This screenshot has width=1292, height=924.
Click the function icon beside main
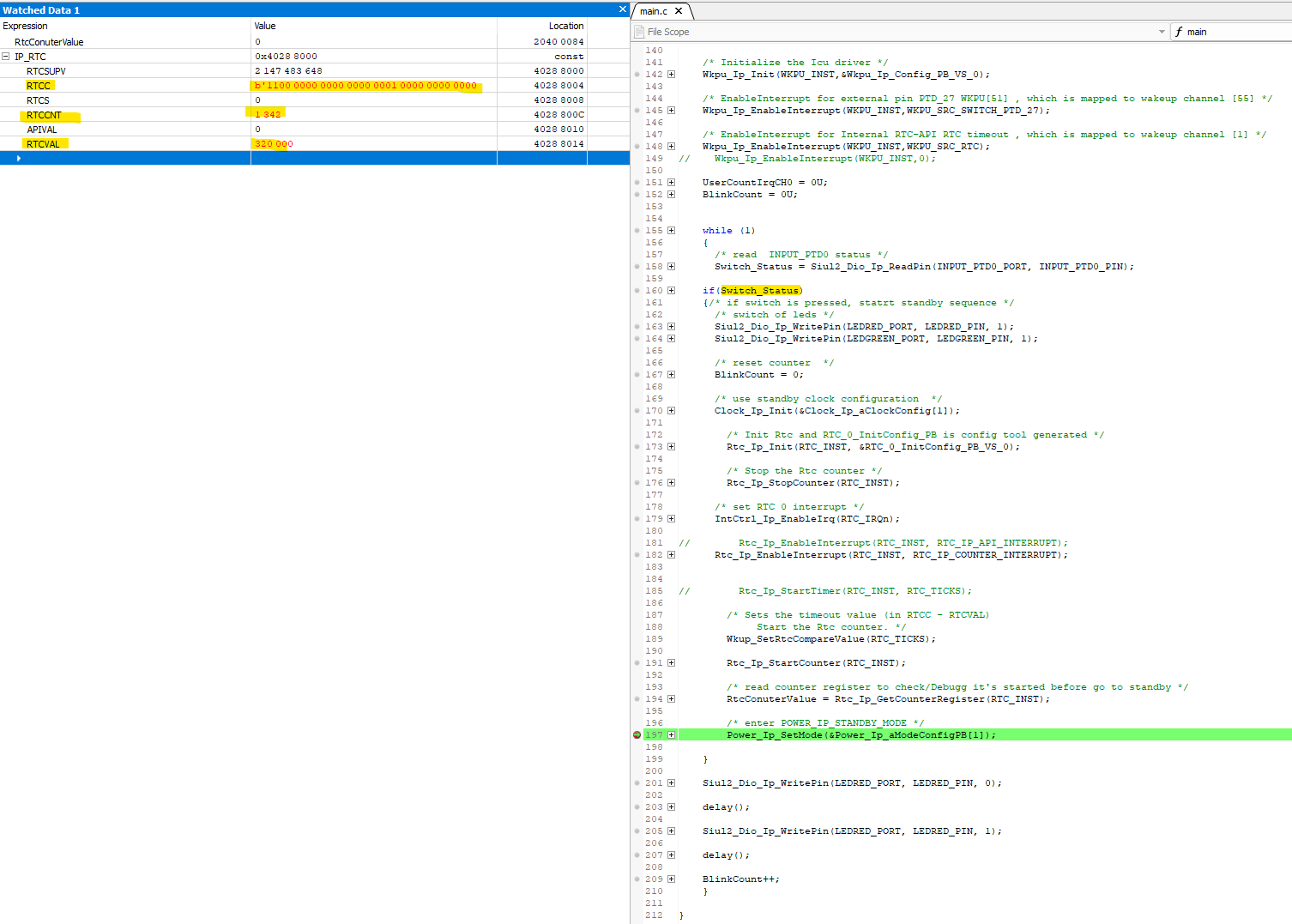pos(1179,32)
